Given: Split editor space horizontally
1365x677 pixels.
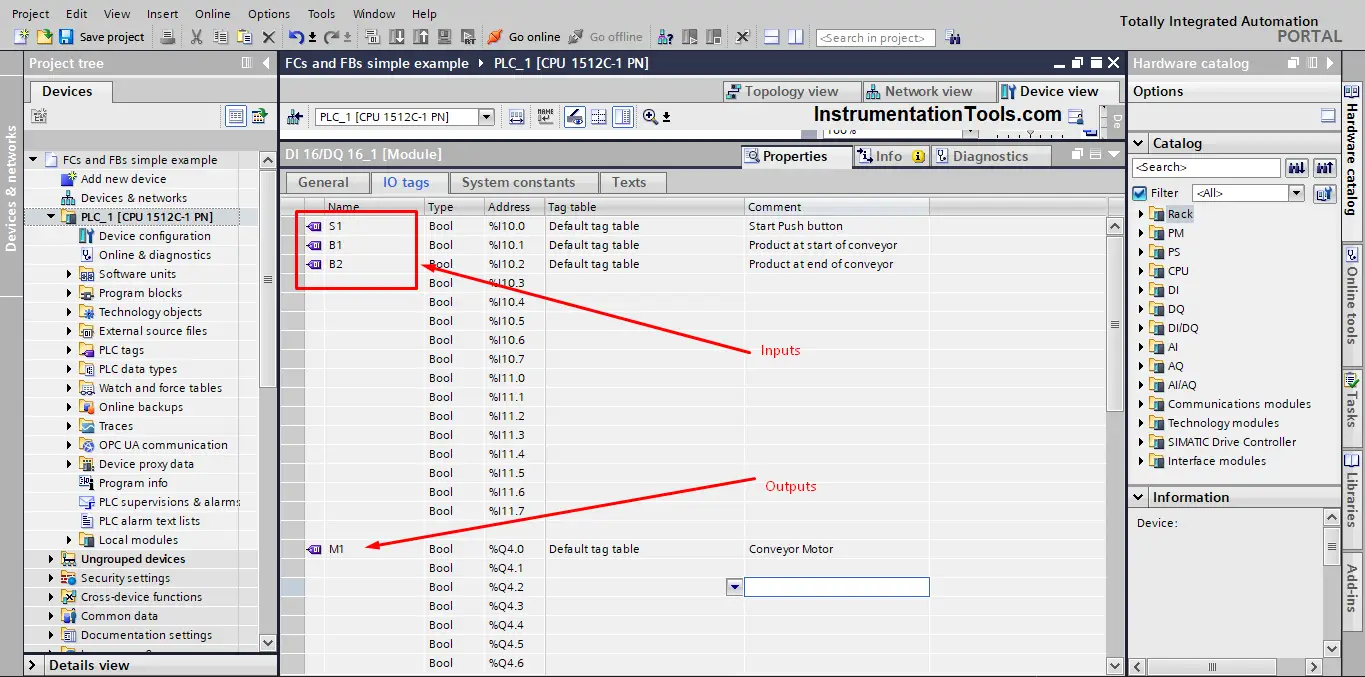Looking at the screenshot, I should [771, 37].
